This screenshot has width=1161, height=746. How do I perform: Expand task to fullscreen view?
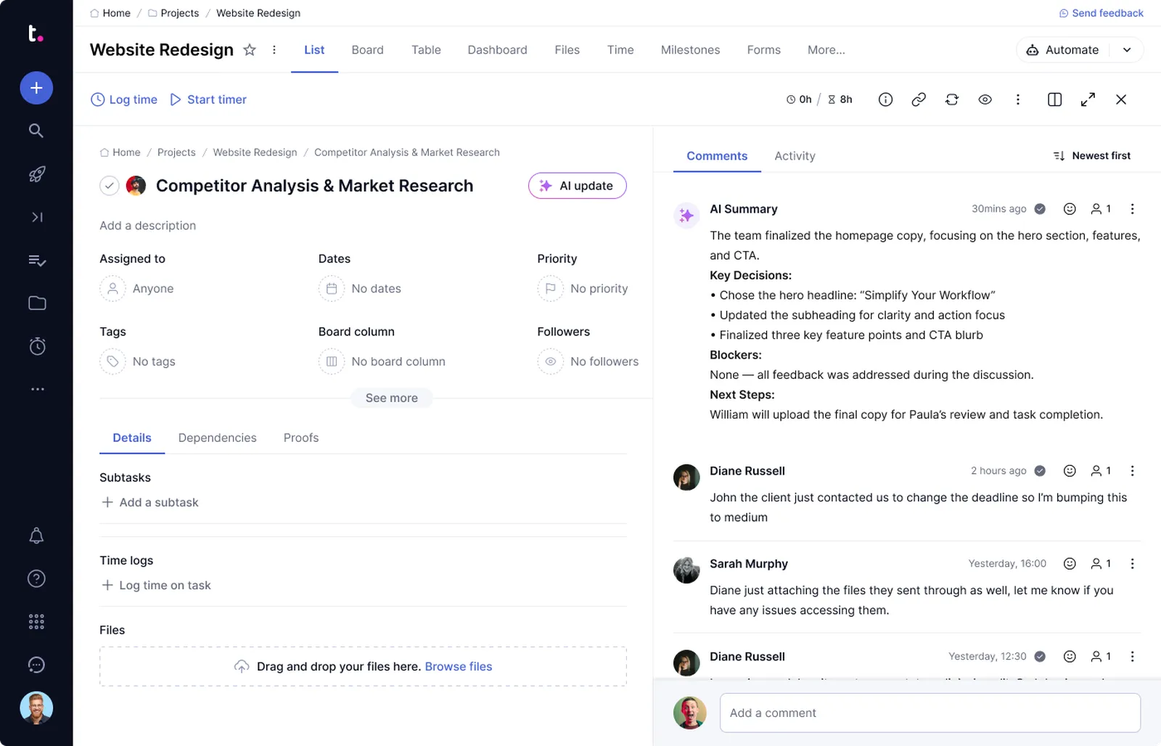pyautogui.click(x=1088, y=100)
